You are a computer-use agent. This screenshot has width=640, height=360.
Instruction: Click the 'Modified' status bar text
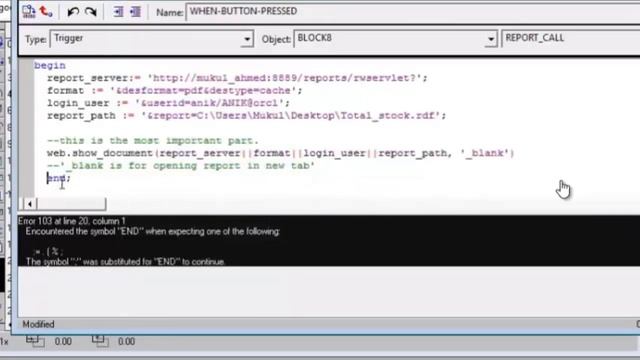click(x=38, y=324)
